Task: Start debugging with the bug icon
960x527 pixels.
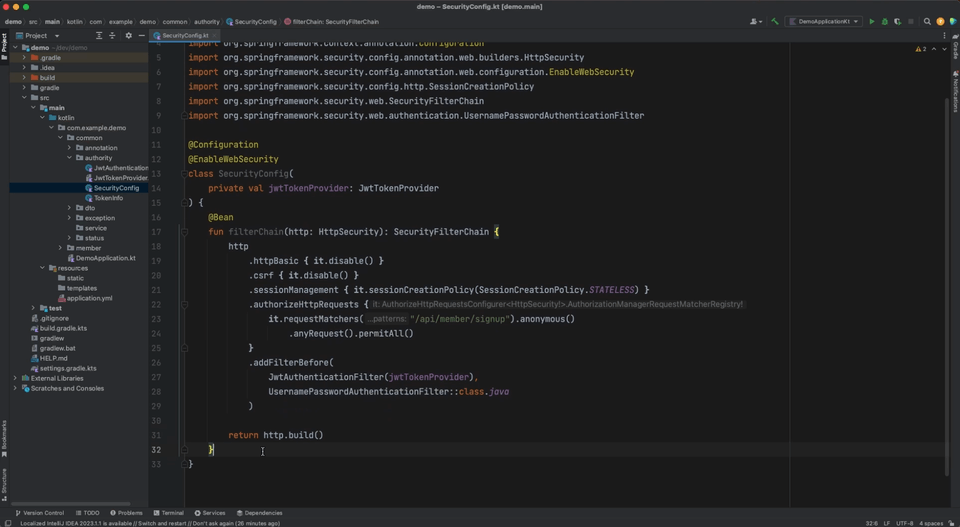Action: click(884, 21)
